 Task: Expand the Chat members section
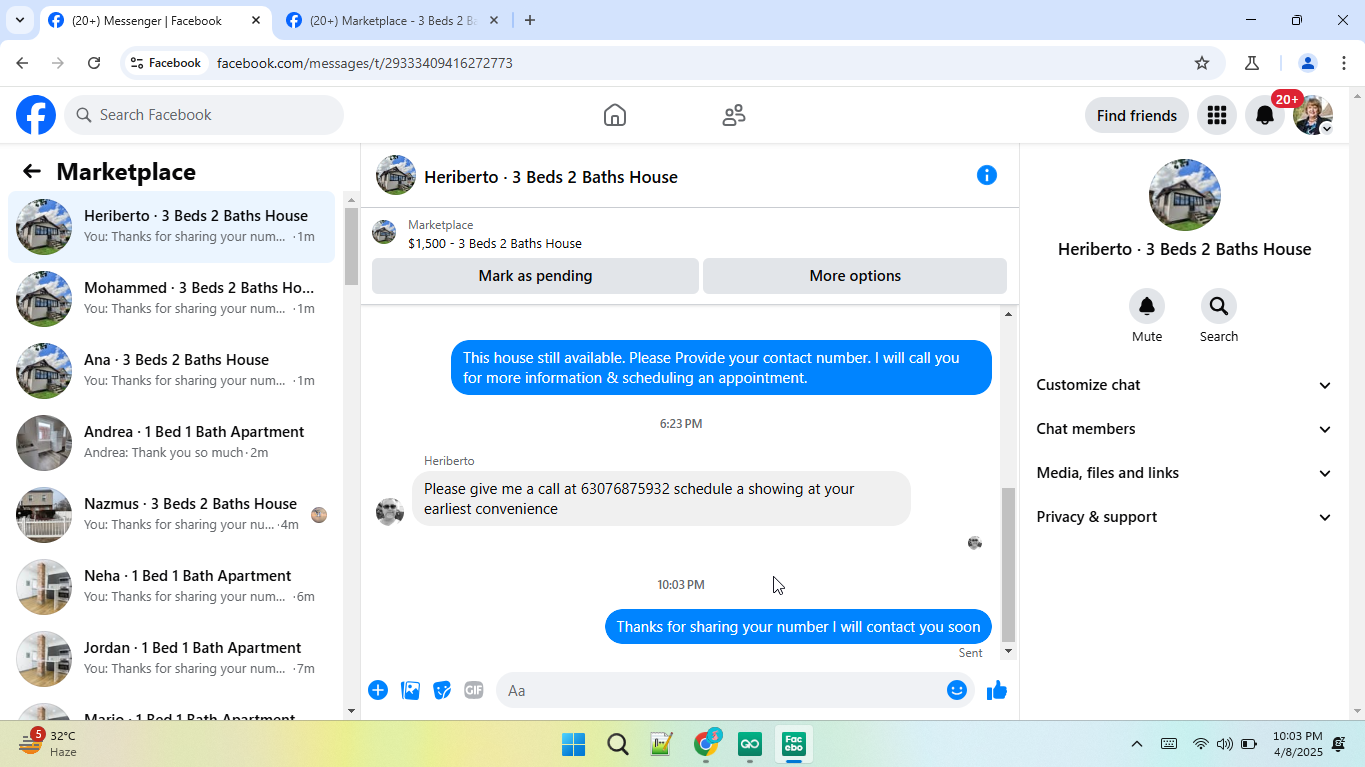tap(1184, 429)
